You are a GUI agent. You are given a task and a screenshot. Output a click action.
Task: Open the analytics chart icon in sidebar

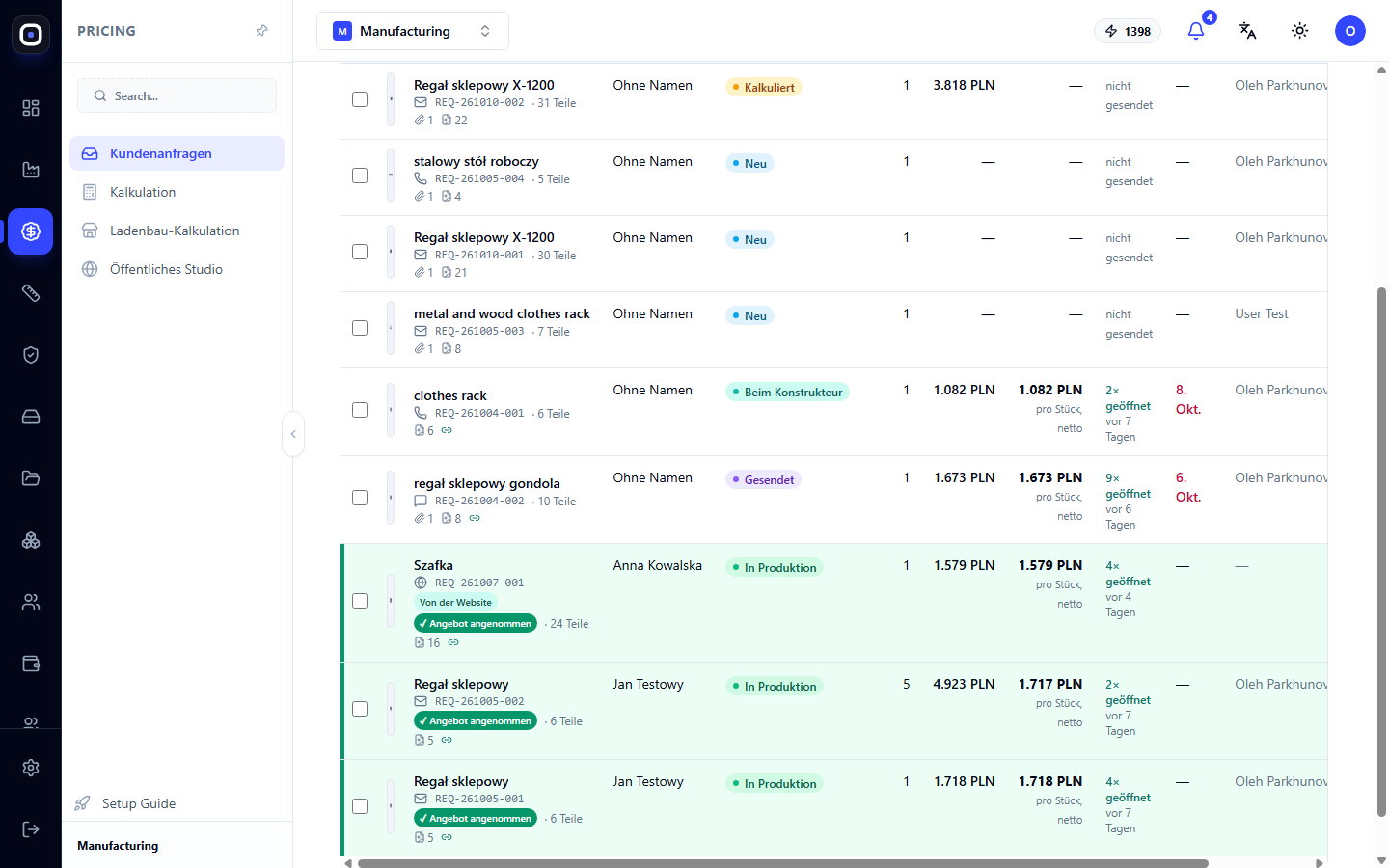31,170
